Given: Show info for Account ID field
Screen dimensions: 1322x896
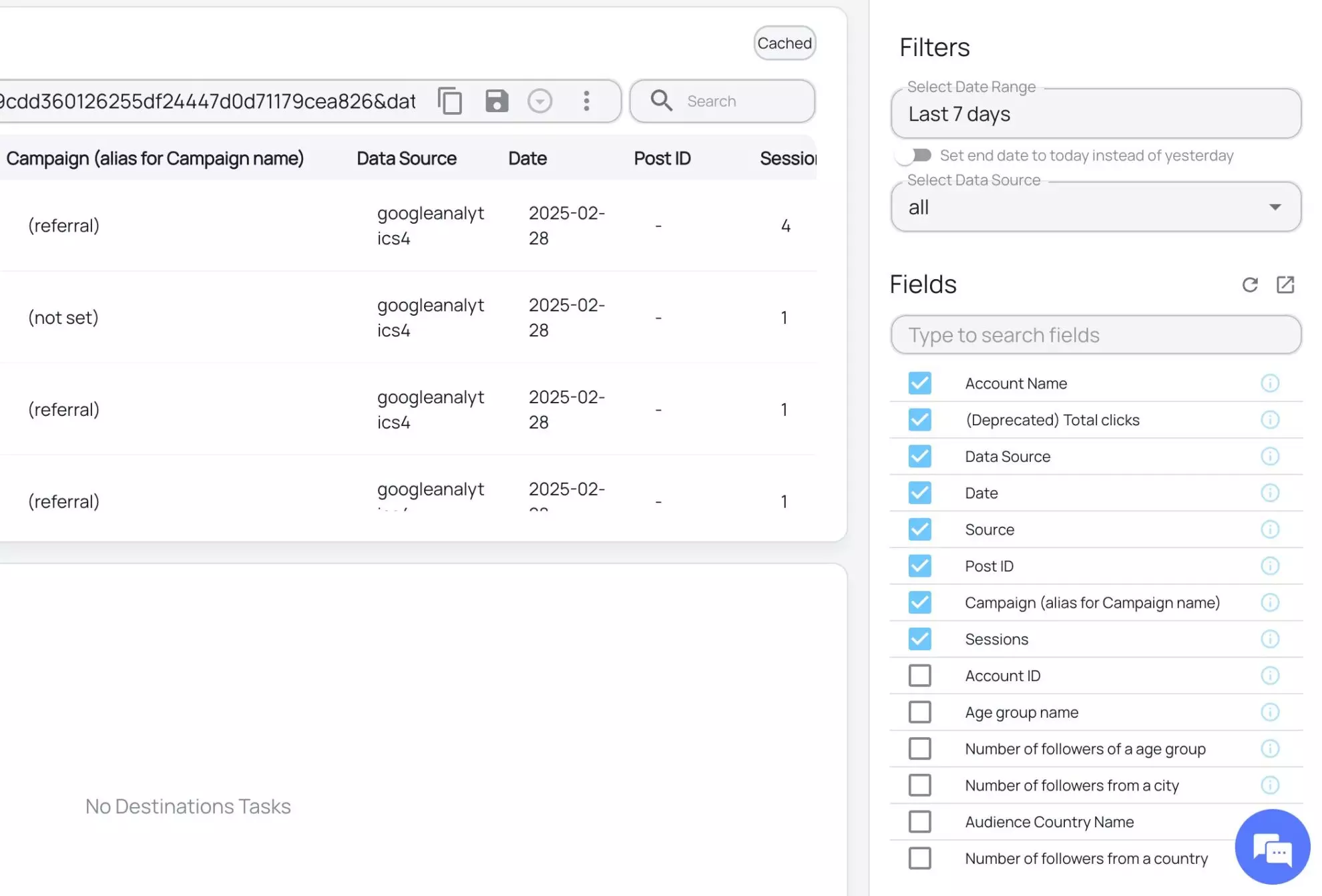Looking at the screenshot, I should click(x=1269, y=676).
